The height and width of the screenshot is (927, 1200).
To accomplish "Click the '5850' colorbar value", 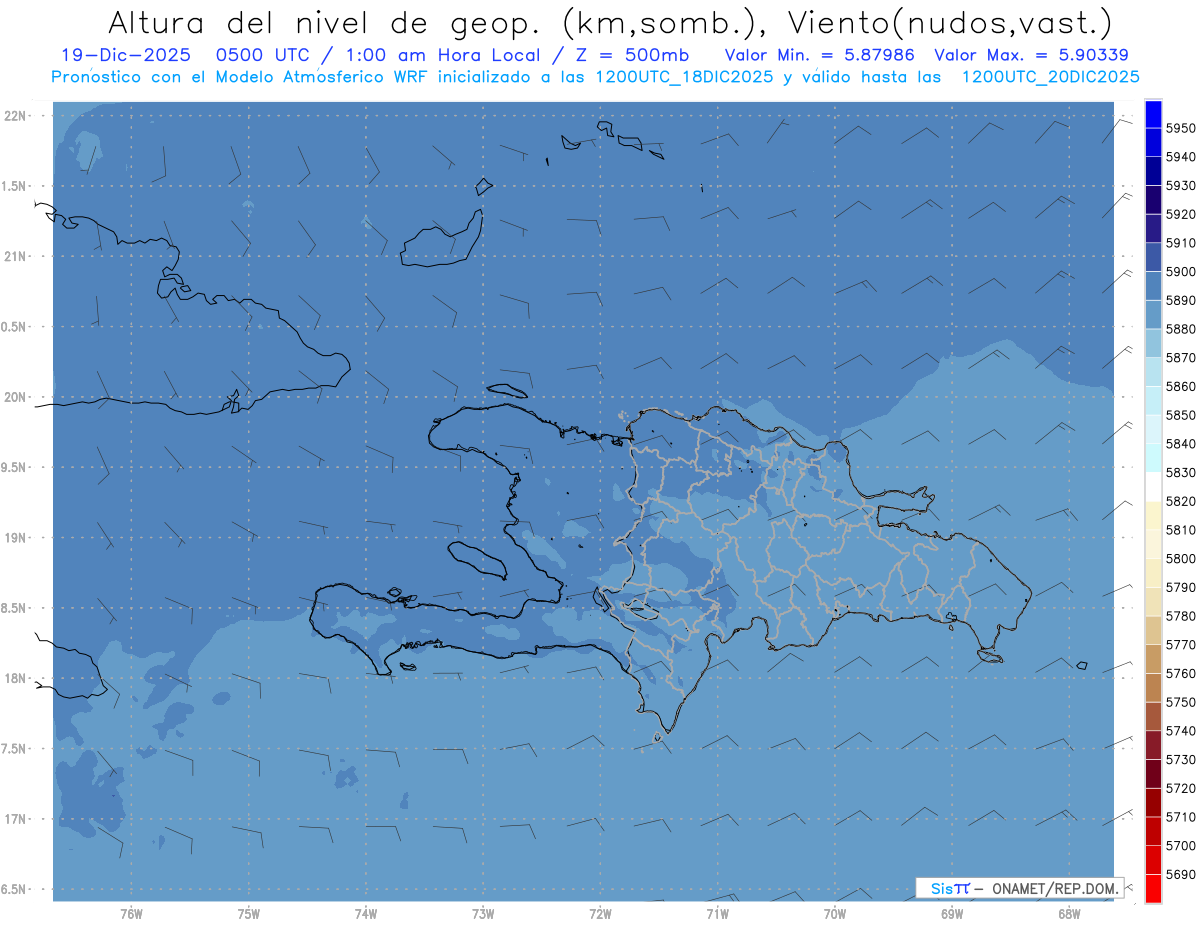I will [x=1181, y=415].
